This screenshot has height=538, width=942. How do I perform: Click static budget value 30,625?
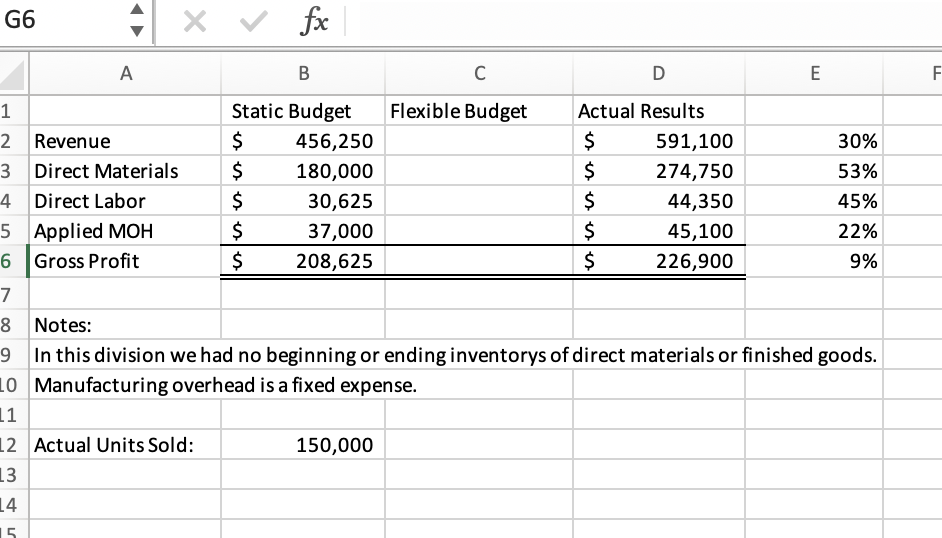tap(303, 201)
